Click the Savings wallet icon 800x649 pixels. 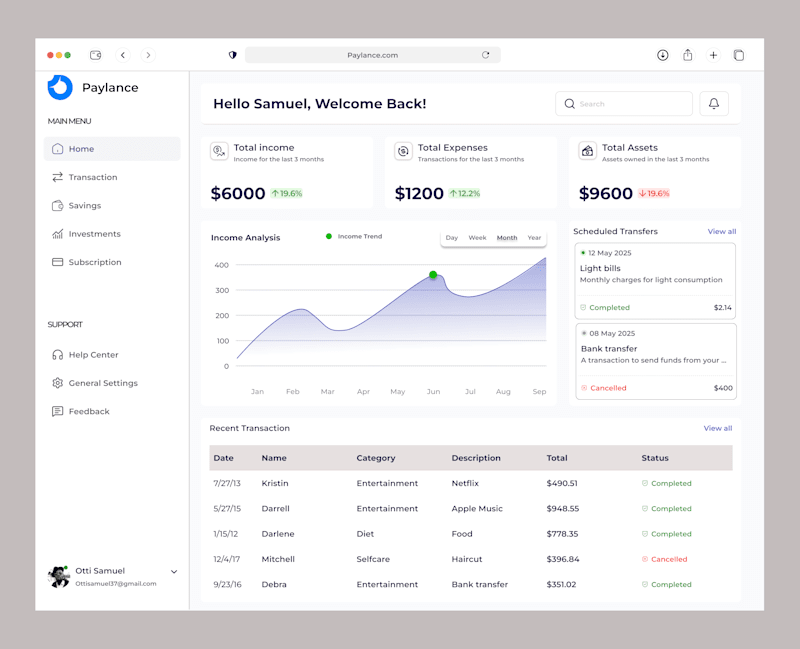pyautogui.click(x=58, y=206)
